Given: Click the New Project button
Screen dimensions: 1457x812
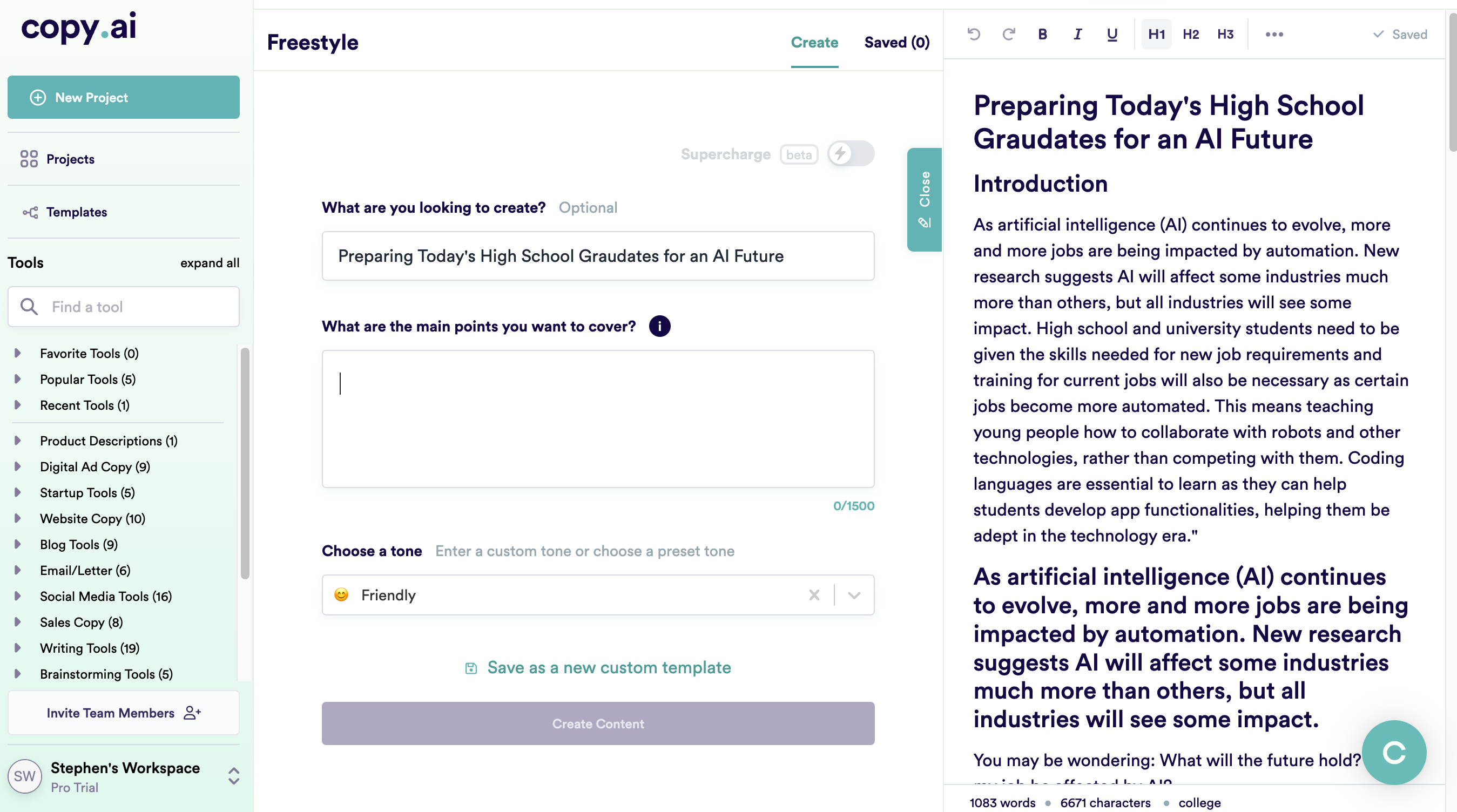Looking at the screenshot, I should [x=123, y=97].
